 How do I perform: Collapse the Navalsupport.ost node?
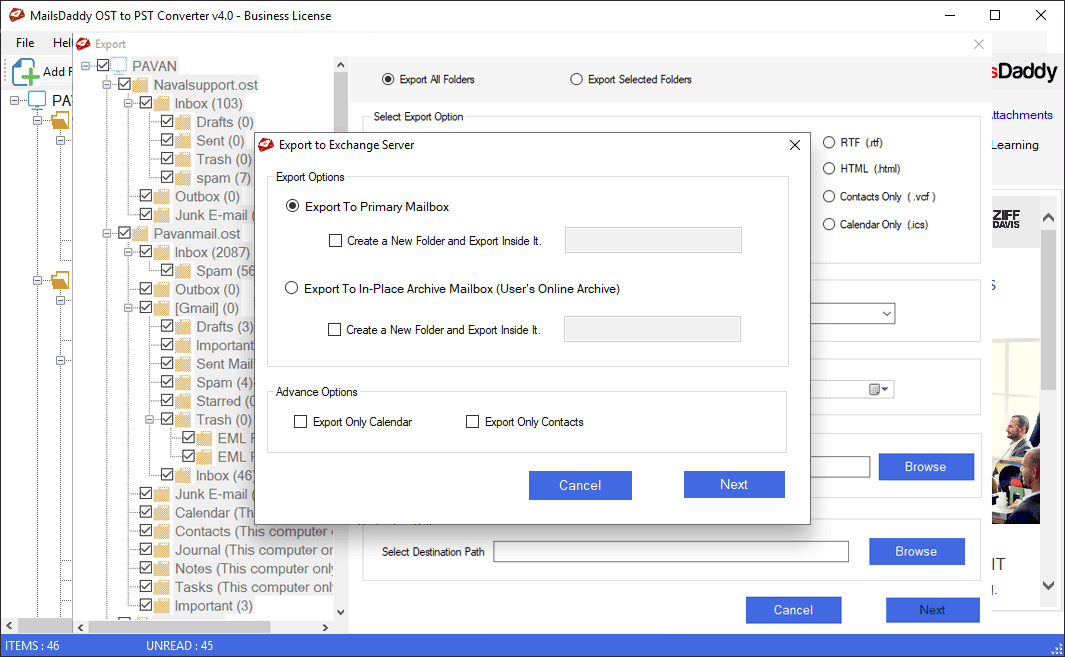click(x=107, y=85)
